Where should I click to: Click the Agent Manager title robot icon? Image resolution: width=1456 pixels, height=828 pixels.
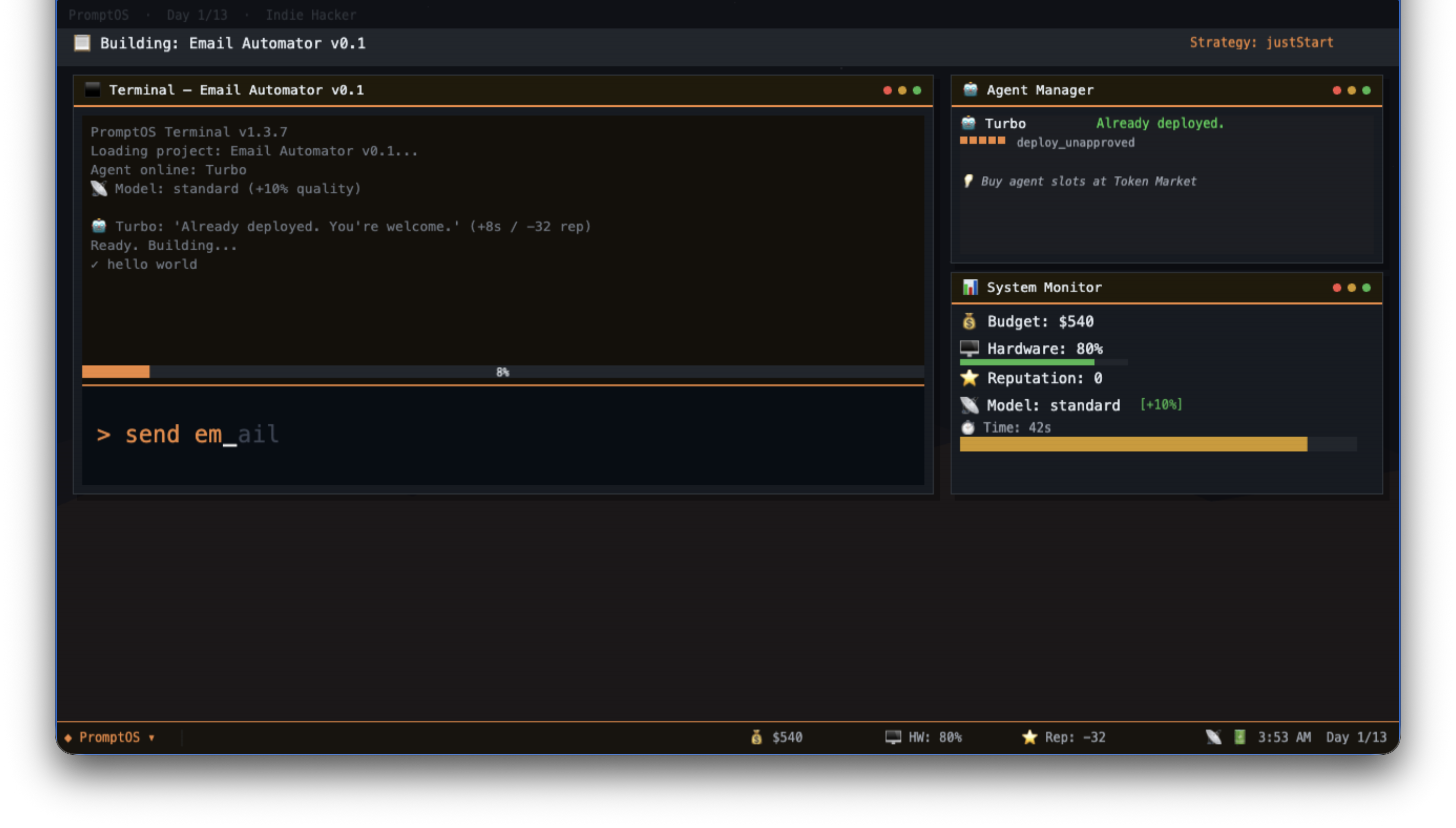pyautogui.click(x=970, y=90)
